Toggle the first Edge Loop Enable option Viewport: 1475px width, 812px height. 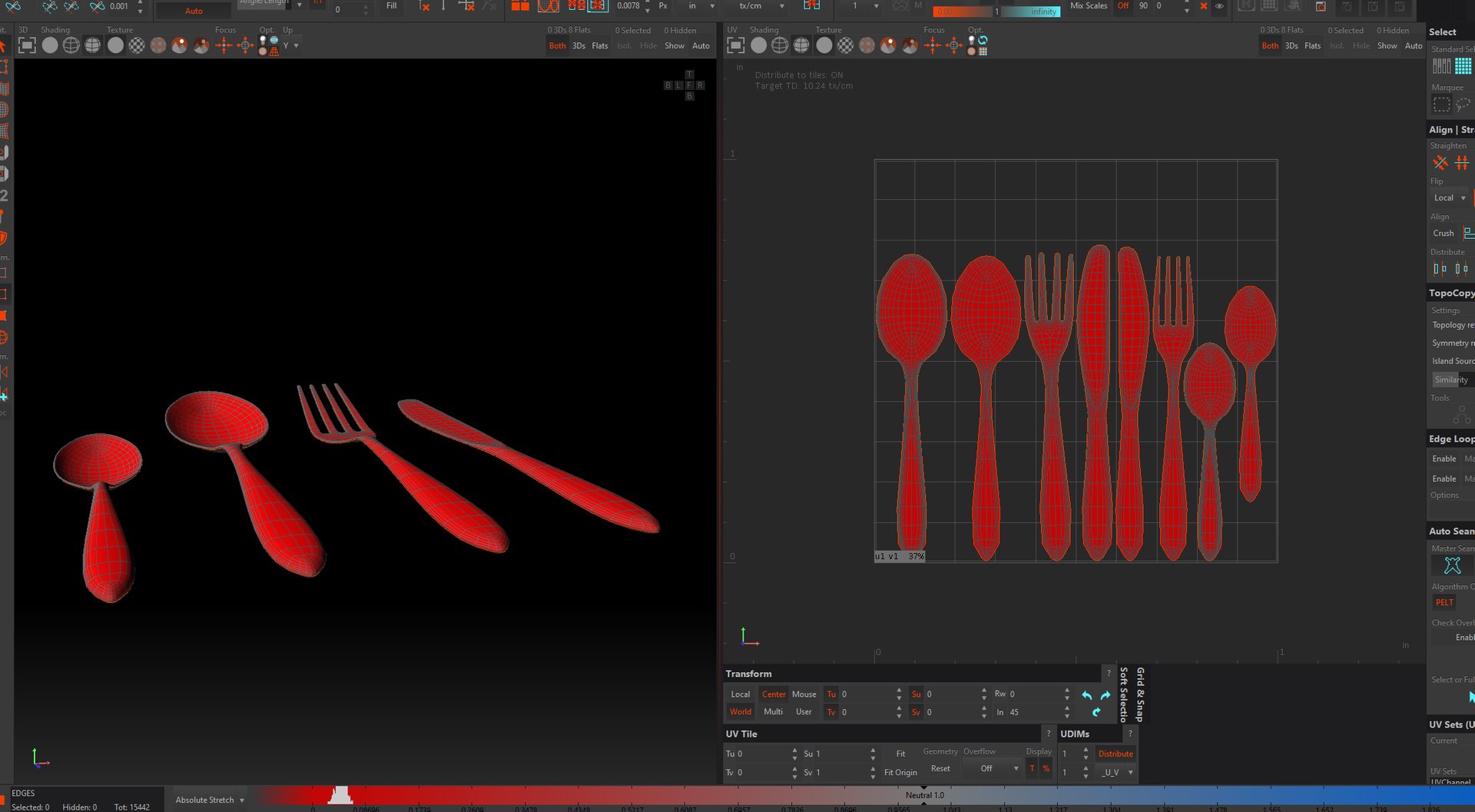[x=1444, y=459]
